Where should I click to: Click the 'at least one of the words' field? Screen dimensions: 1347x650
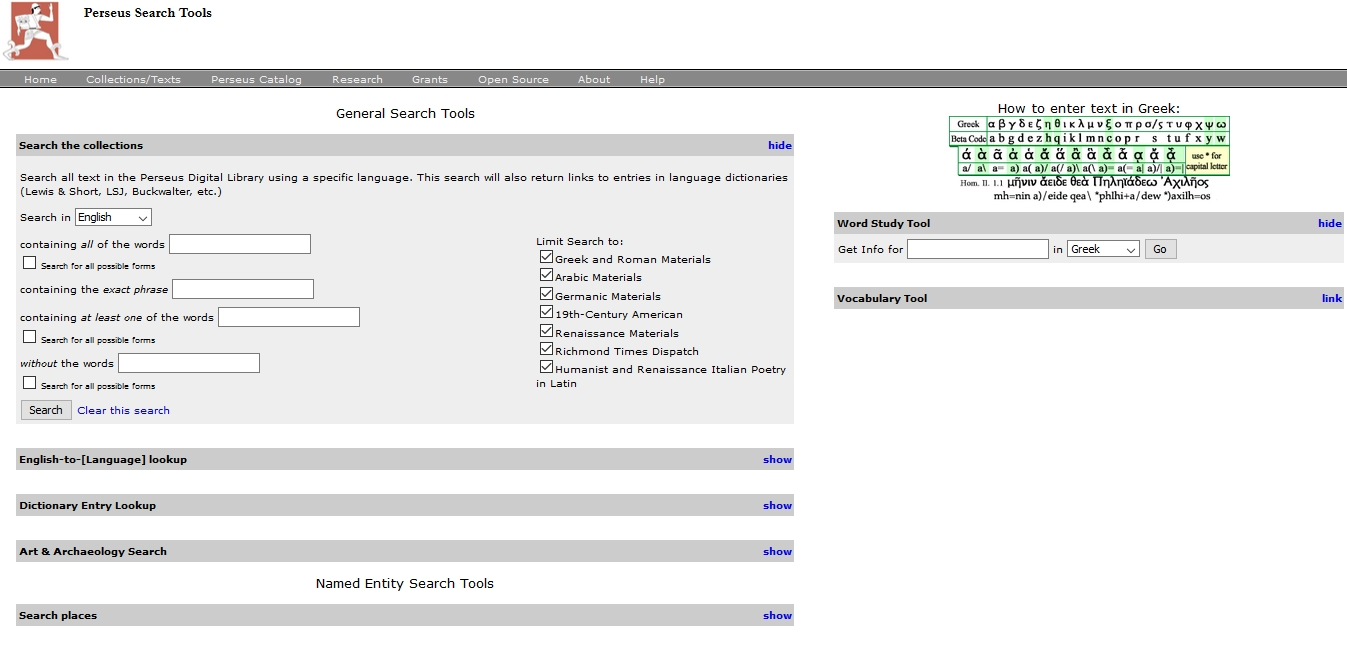289,317
